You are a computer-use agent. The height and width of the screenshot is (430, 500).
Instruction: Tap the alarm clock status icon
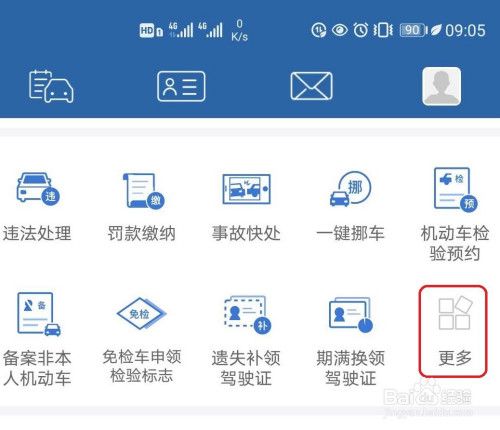(x=360, y=30)
